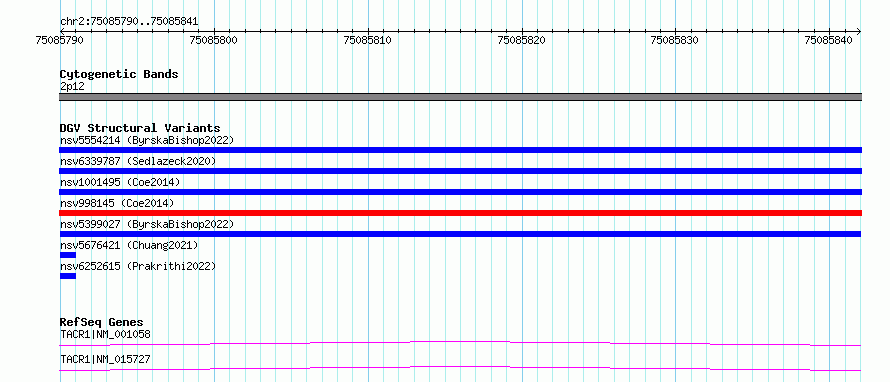Image resolution: width=890 pixels, height=382 pixels.
Task: Open TACR1|NM_001058 gene label
Action: coord(106,334)
